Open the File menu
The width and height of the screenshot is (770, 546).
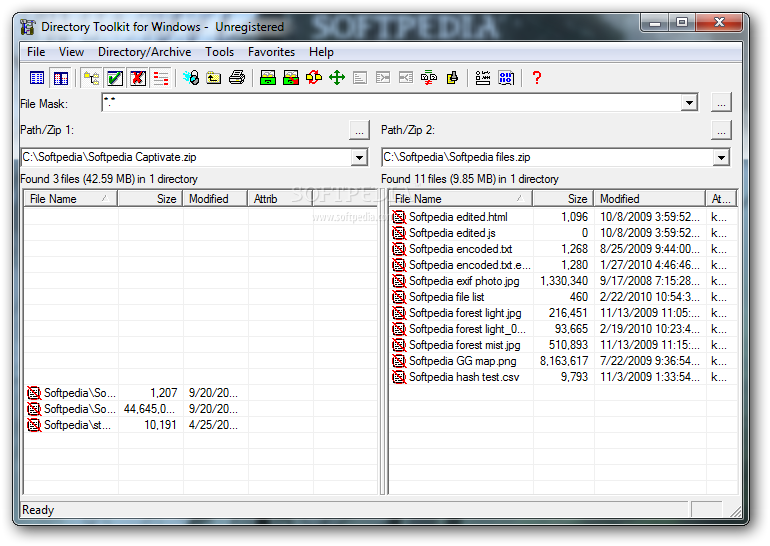click(x=36, y=52)
